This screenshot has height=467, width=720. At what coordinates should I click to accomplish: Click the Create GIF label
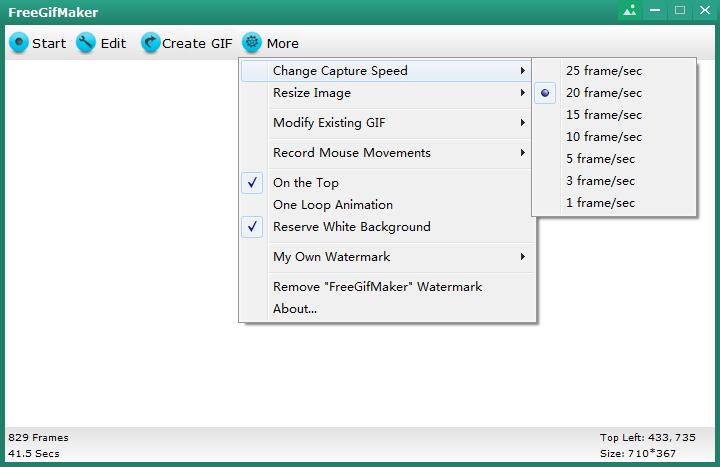pyautogui.click(x=197, y=43)
